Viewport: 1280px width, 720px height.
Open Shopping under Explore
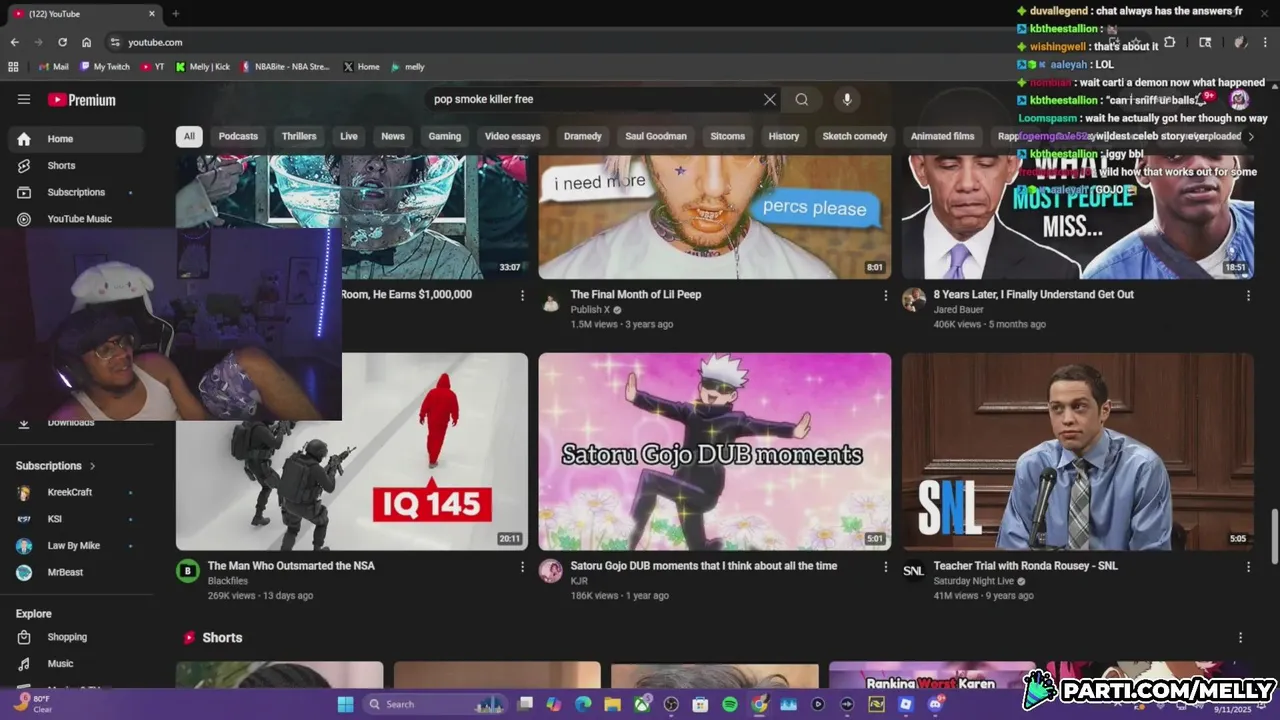76,637
